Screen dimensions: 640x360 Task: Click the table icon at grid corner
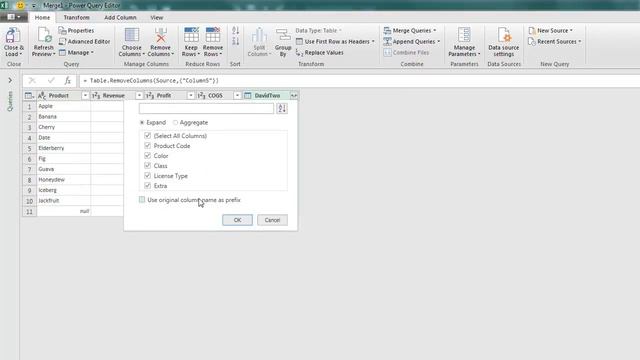29,96
